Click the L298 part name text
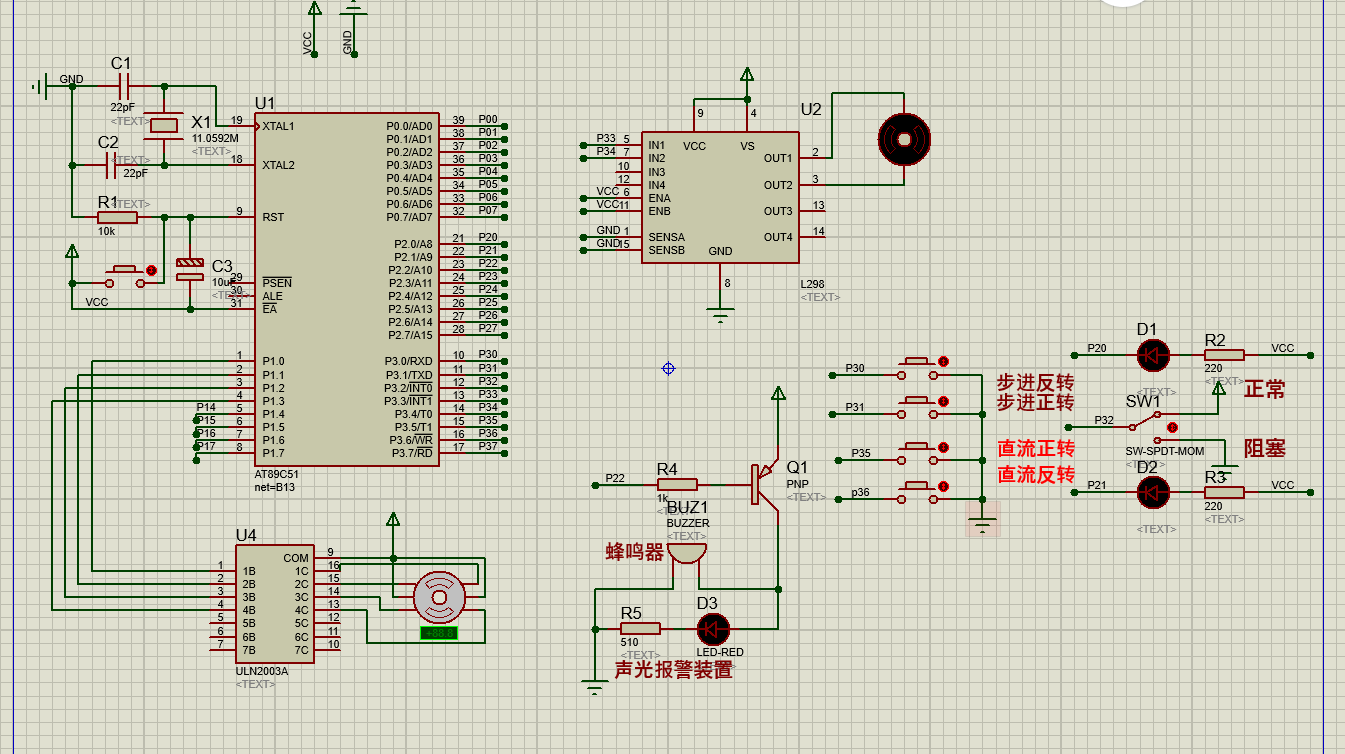 pos(813,284)
